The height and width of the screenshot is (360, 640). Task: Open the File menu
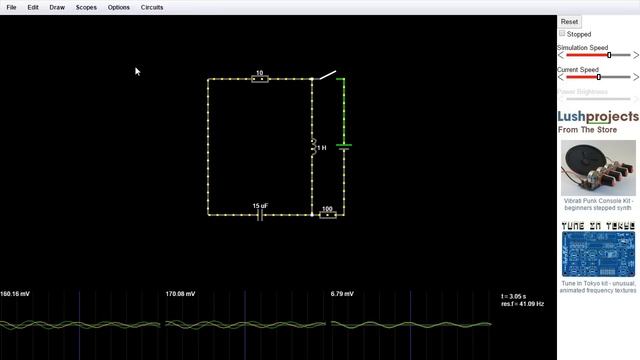(11, 7)
